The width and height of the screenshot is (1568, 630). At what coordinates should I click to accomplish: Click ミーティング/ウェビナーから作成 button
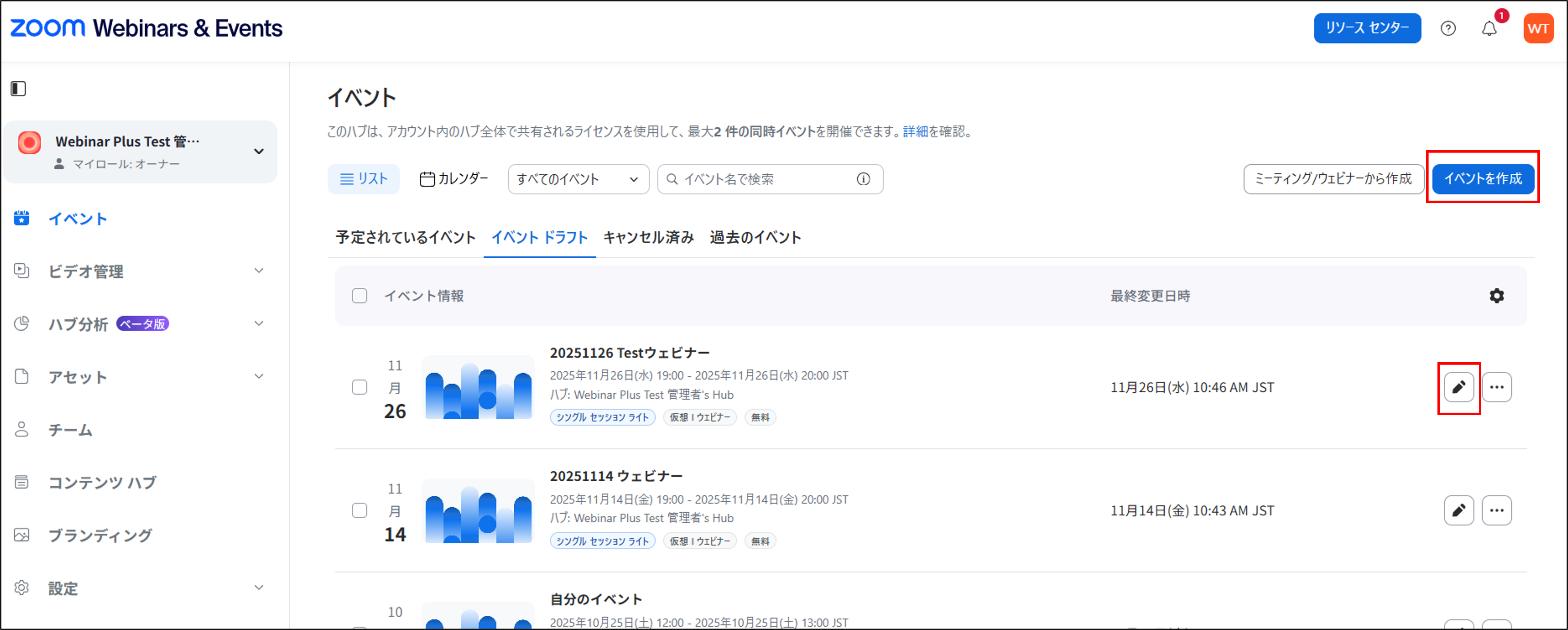coord(1333,179)
